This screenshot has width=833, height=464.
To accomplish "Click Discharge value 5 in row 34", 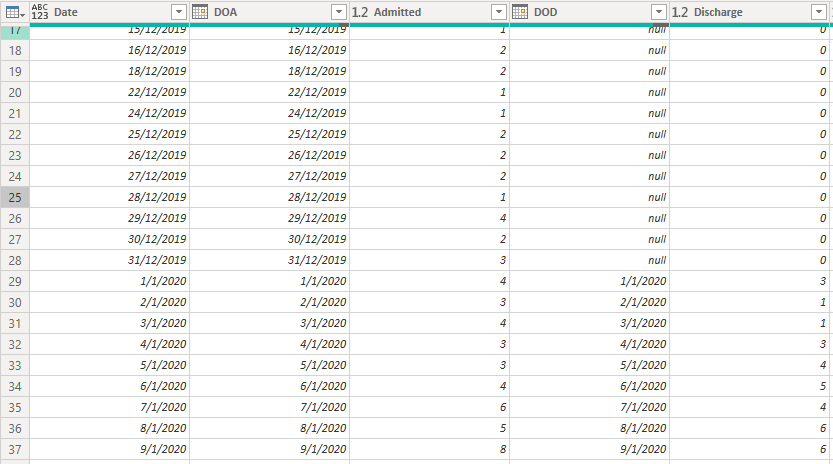I will [749, 386].
